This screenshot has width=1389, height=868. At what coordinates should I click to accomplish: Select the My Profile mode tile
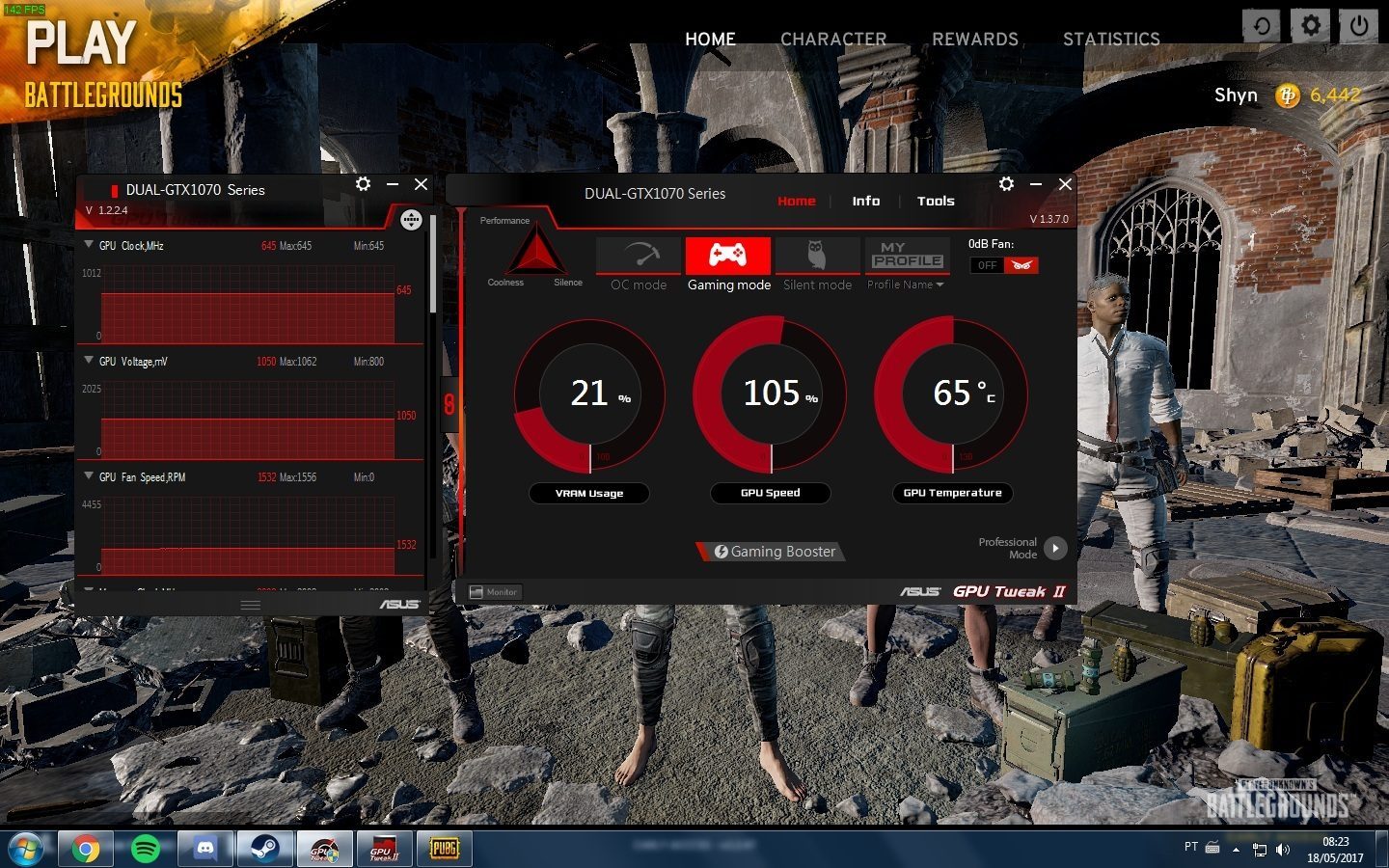[x=907, y=256]
